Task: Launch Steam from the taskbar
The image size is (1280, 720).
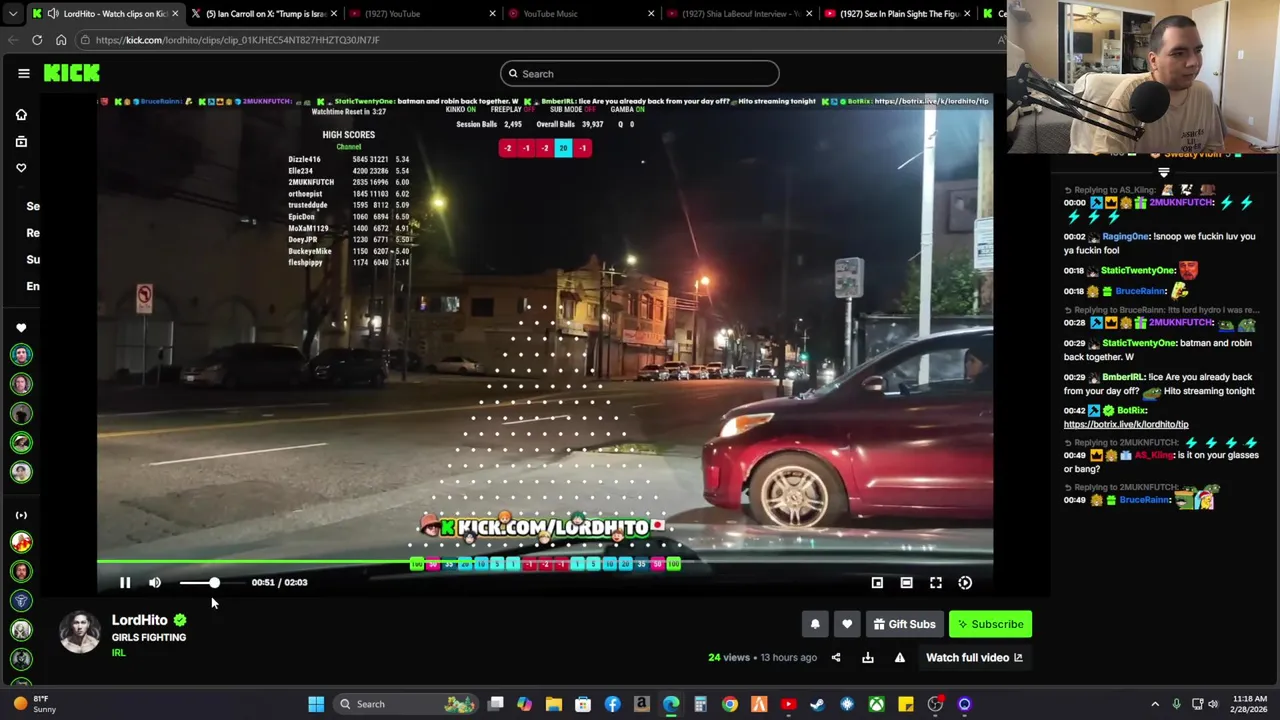Action: point(817,704)
